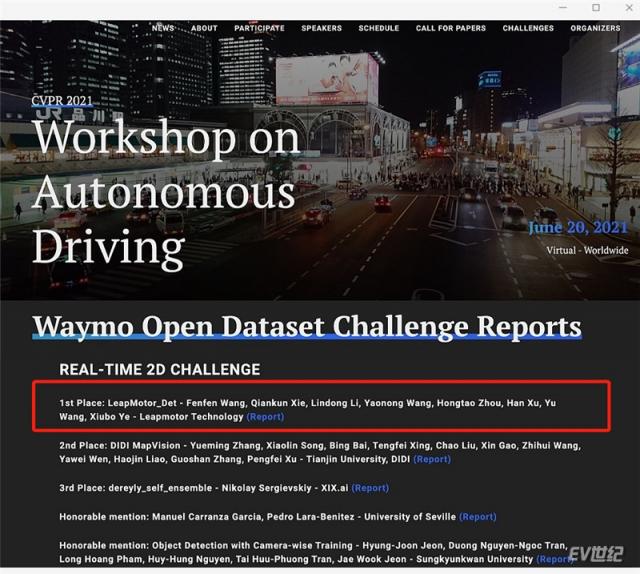Open the University of Seville Report link

(478, 517)
